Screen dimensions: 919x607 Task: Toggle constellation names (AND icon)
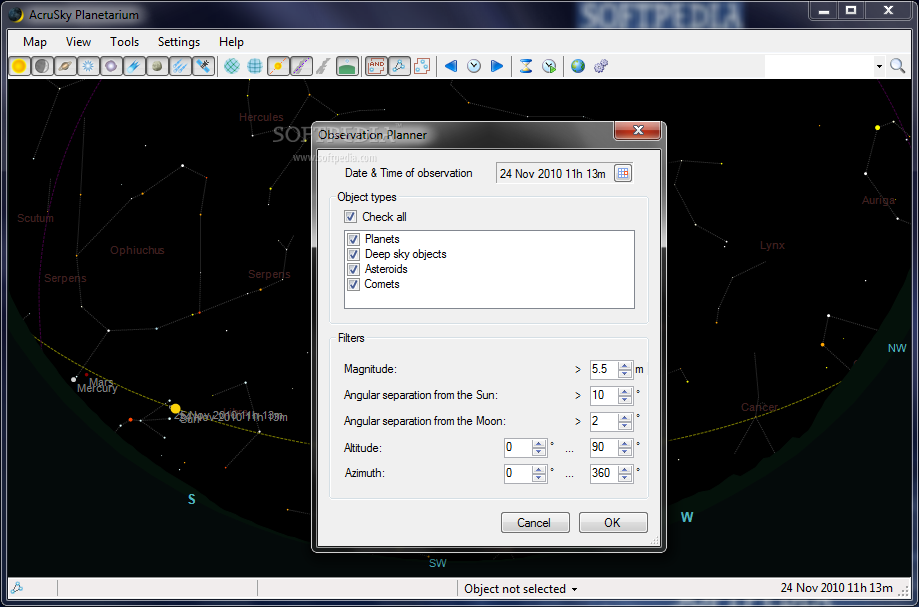click(376, 66)
